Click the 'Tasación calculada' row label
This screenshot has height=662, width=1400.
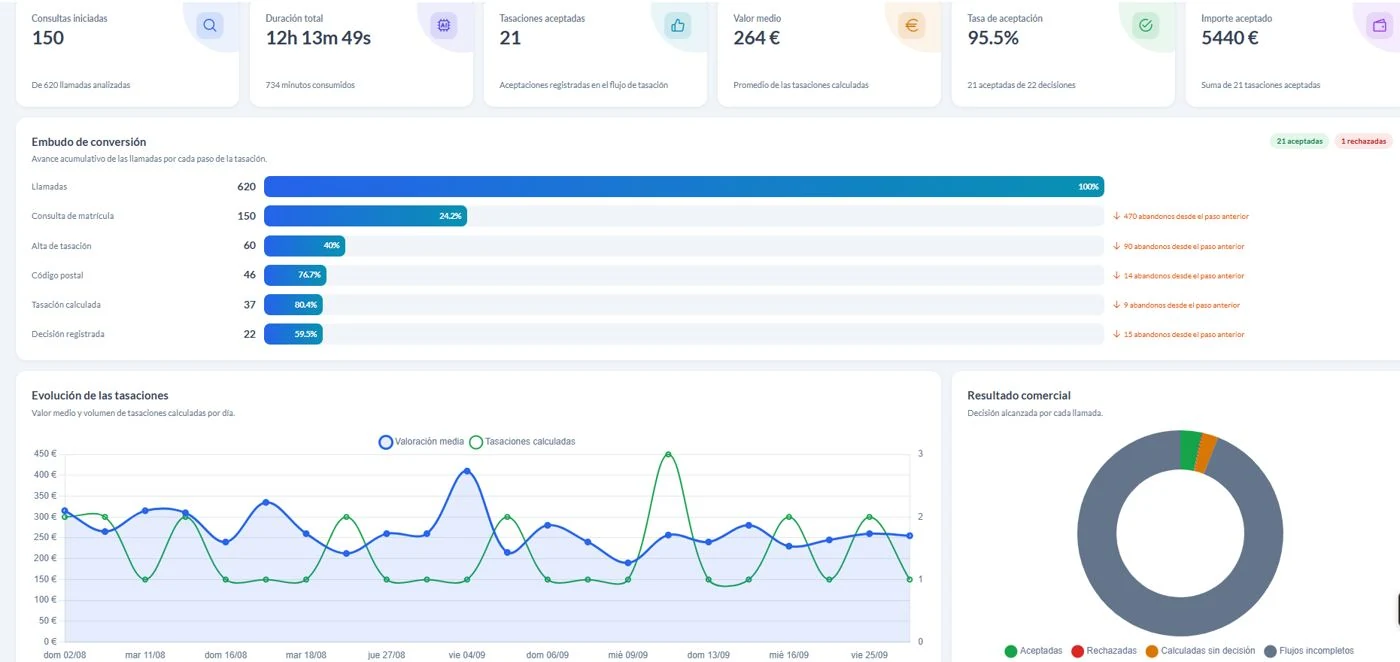click(x=66, y=305)
